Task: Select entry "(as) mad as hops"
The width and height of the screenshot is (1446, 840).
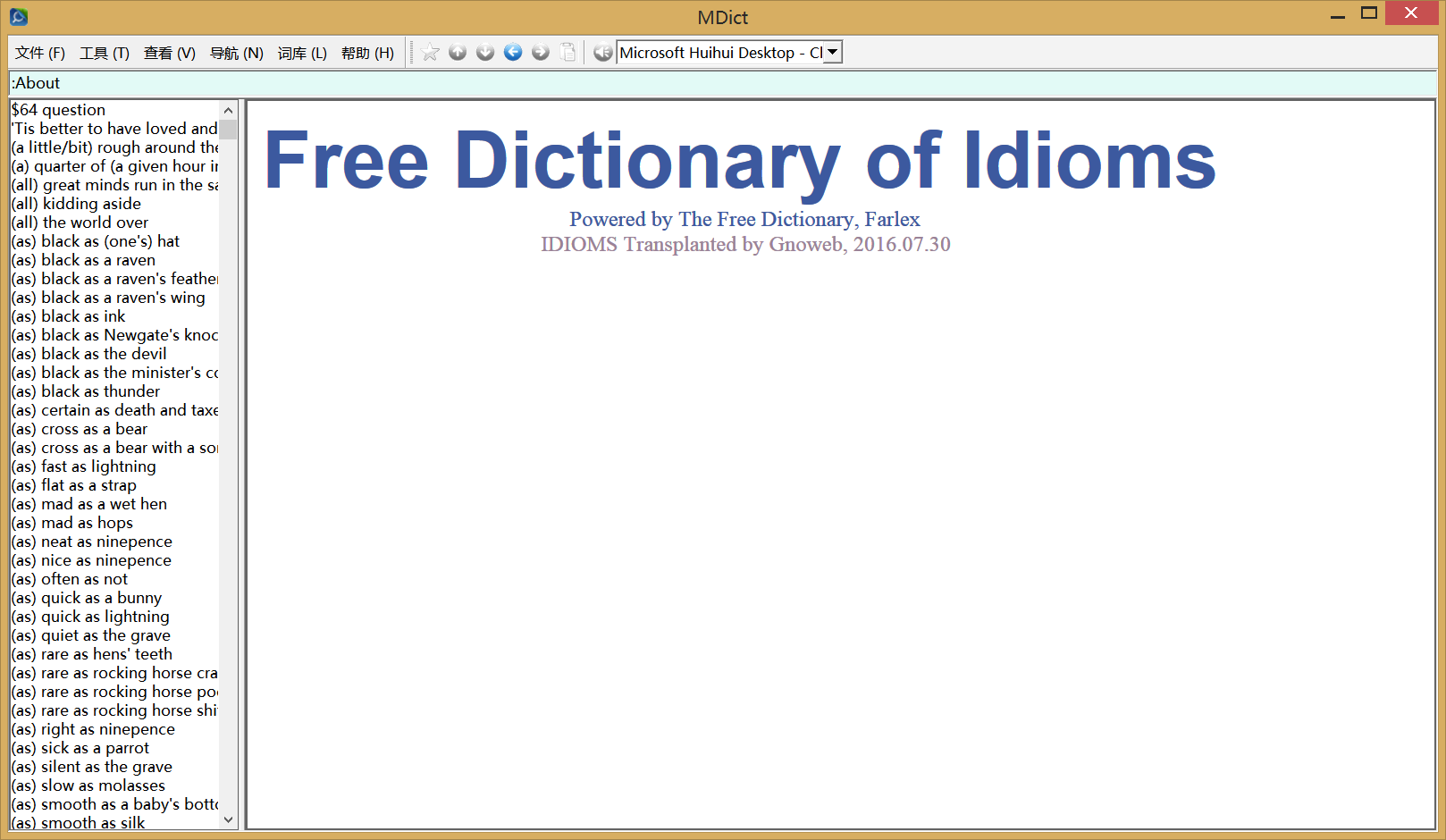Action: pyautogui.click(x=71, y=523)
